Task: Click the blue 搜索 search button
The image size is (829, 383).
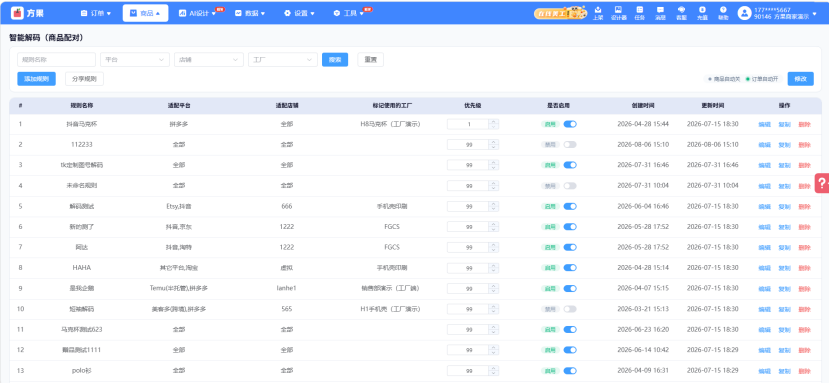Action: pos(335,60)
